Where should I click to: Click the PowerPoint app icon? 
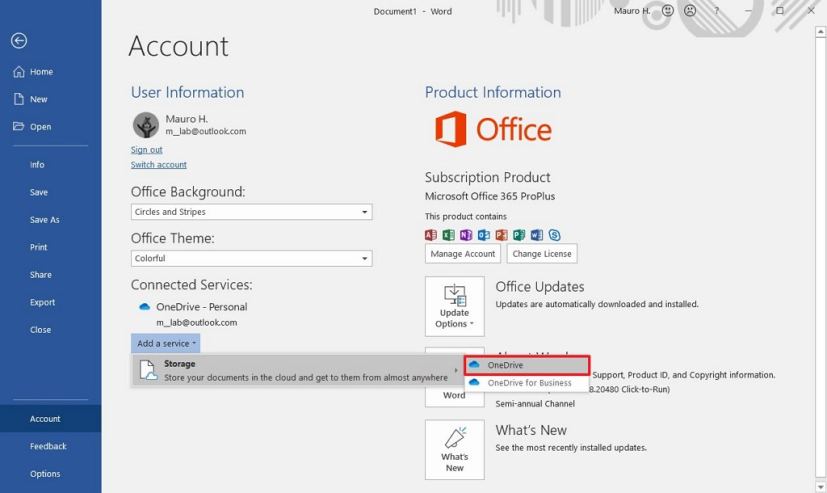click(501, 235)
